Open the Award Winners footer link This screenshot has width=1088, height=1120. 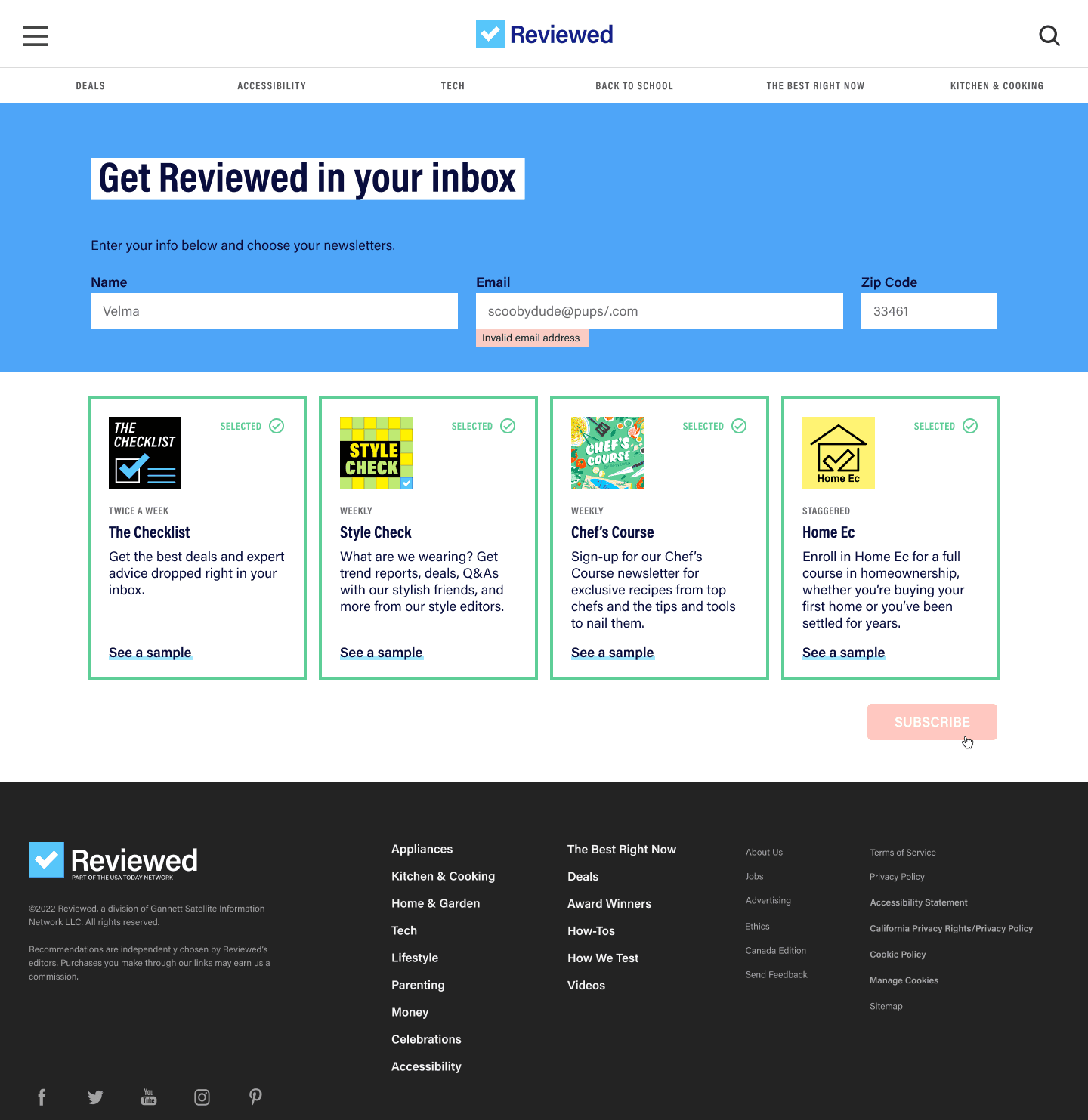coord(610,903)
